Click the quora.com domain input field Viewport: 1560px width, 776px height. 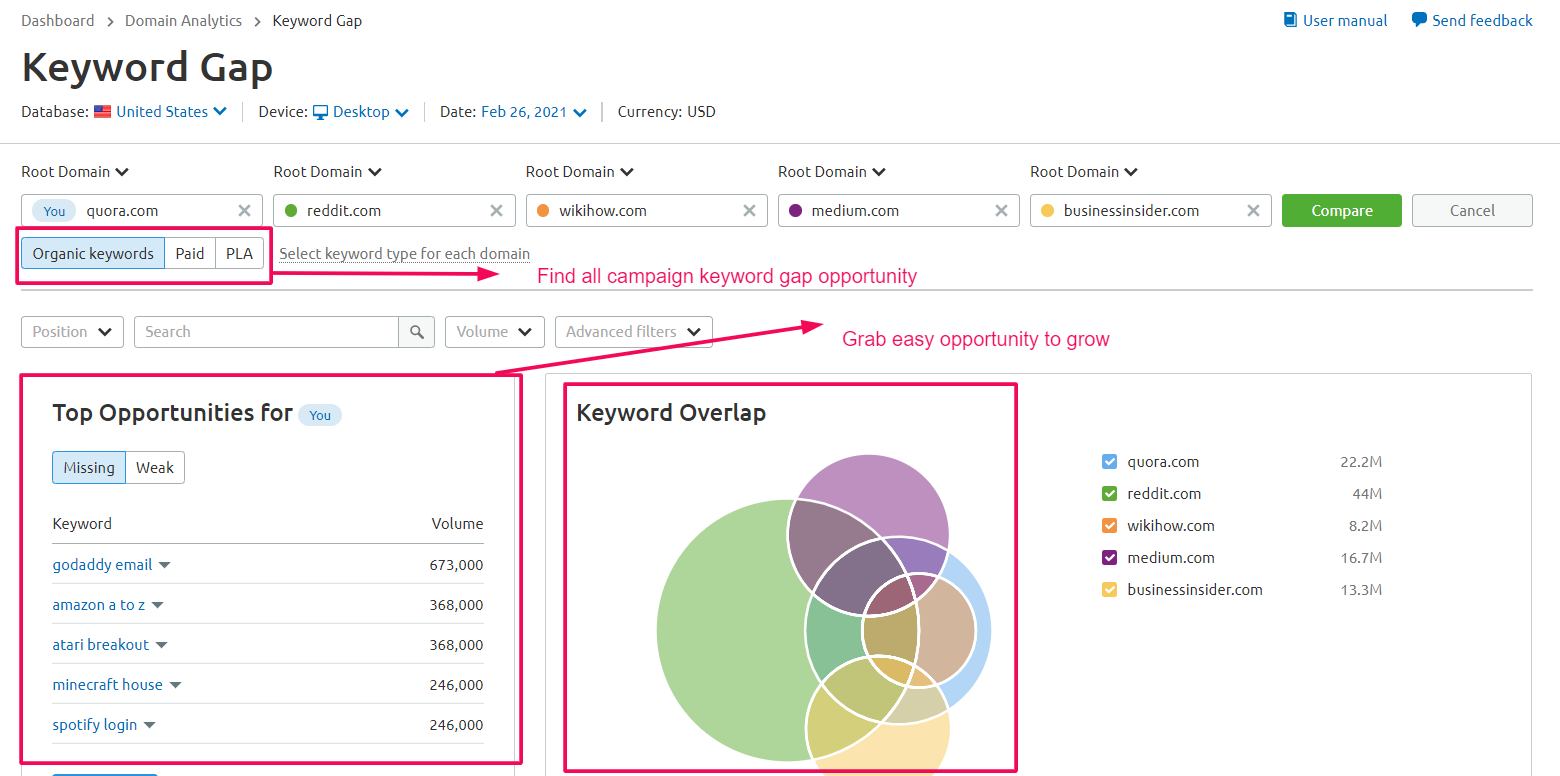[x=142, y=211]
